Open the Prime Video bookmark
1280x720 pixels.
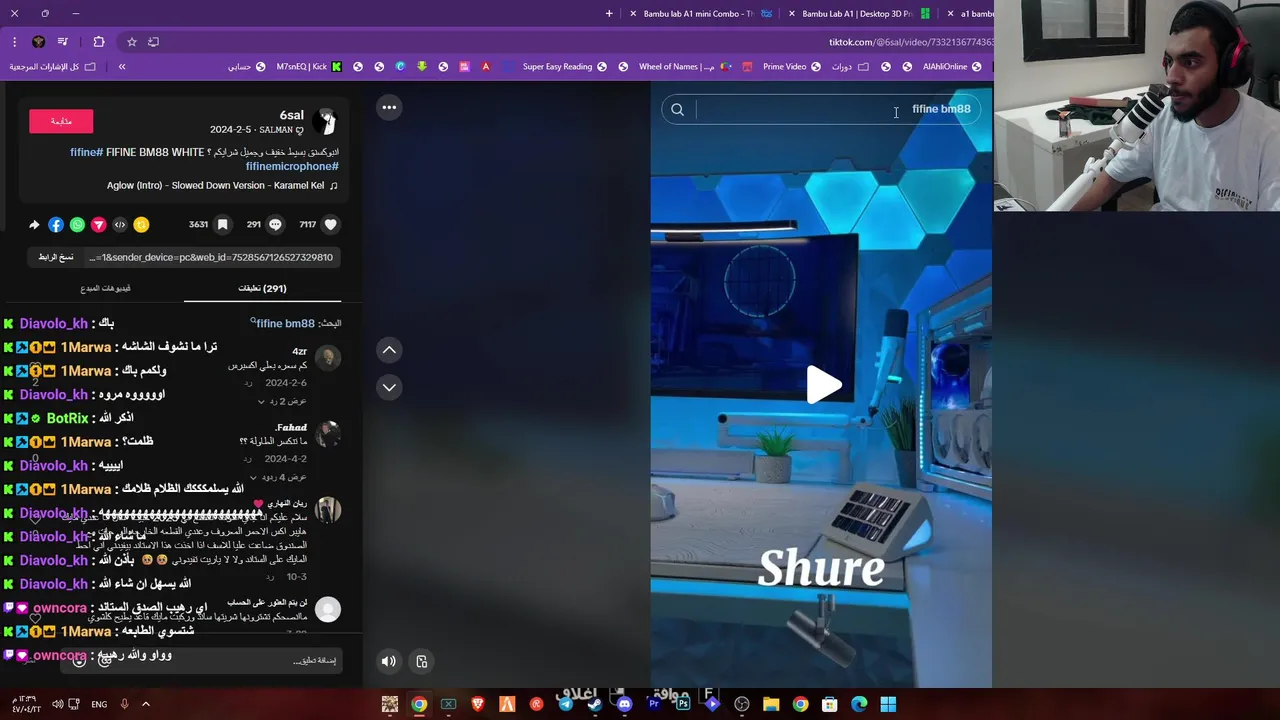(791, 67)
